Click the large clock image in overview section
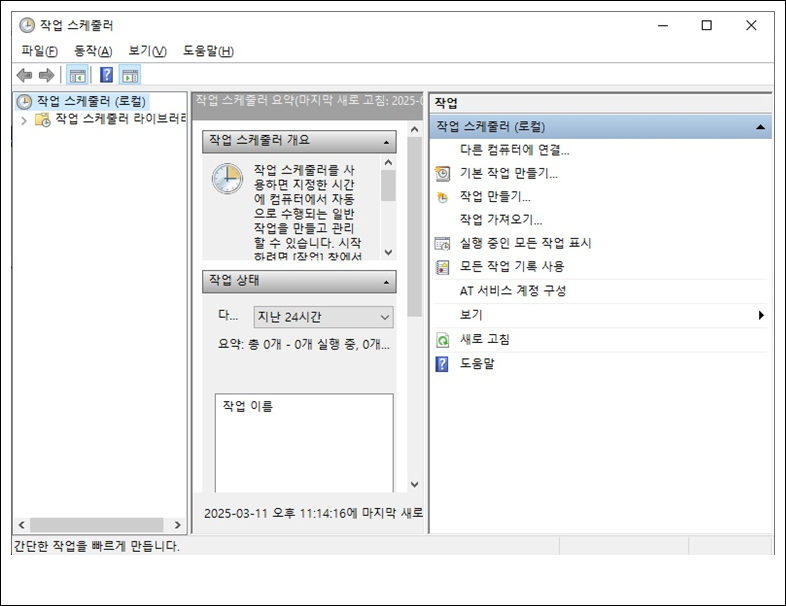Viewport: 786px width, 606px height. 227,178
